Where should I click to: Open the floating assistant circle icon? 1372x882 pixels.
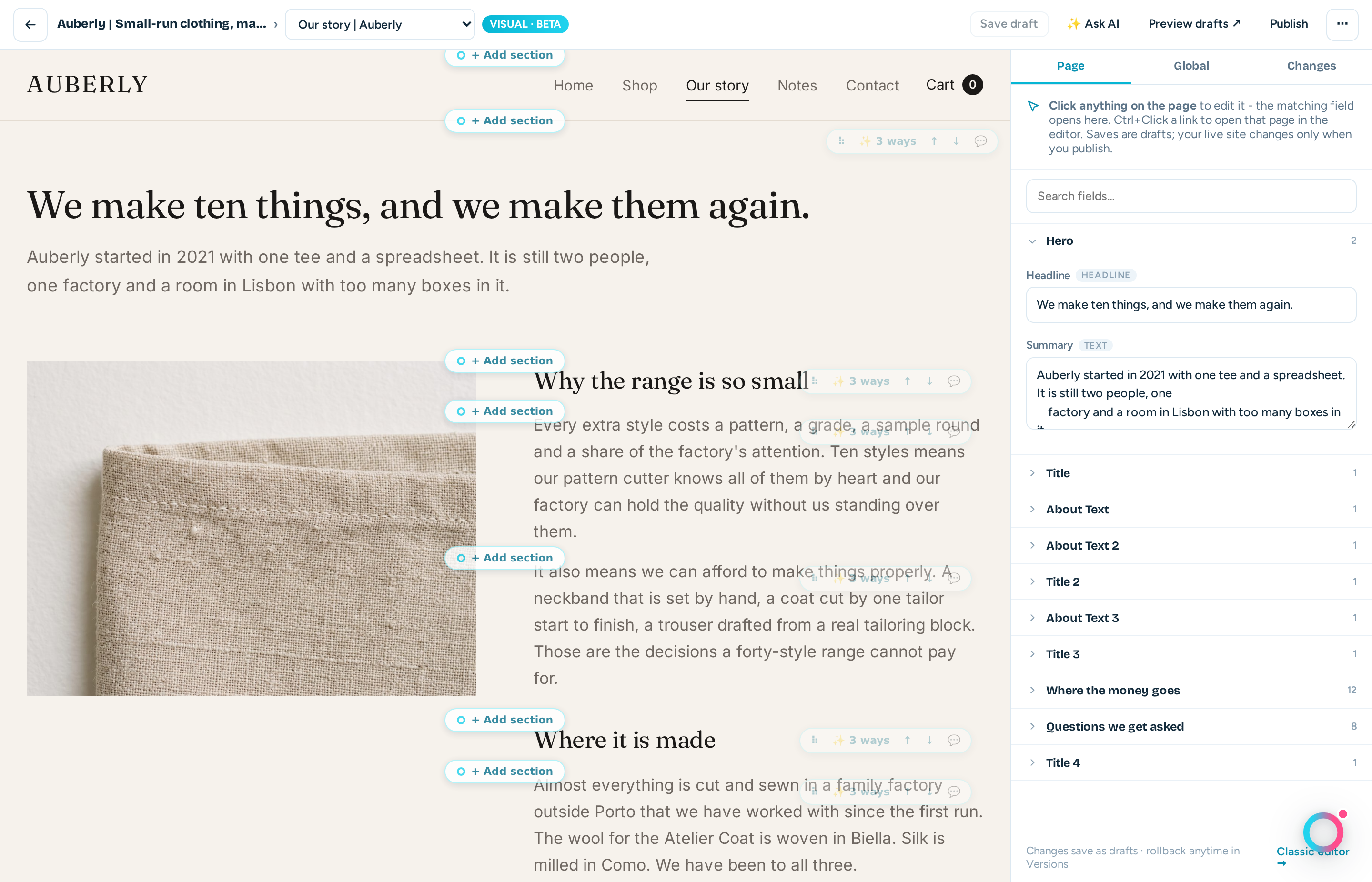click(1323, 832)
